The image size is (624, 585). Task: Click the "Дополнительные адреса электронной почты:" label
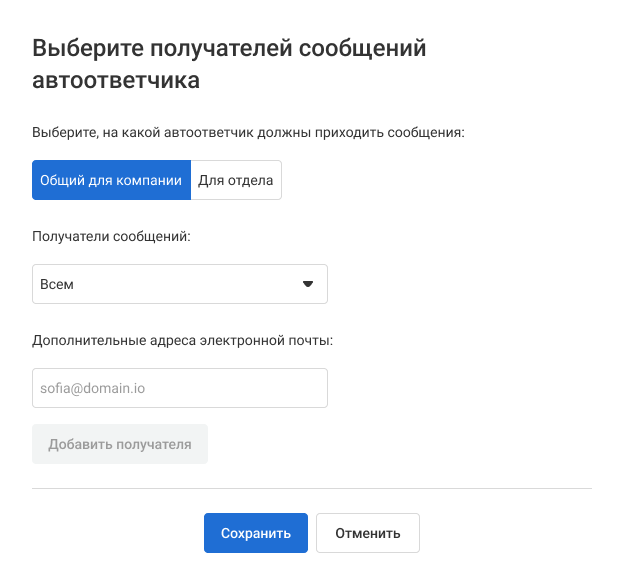[x=182, y=340]
